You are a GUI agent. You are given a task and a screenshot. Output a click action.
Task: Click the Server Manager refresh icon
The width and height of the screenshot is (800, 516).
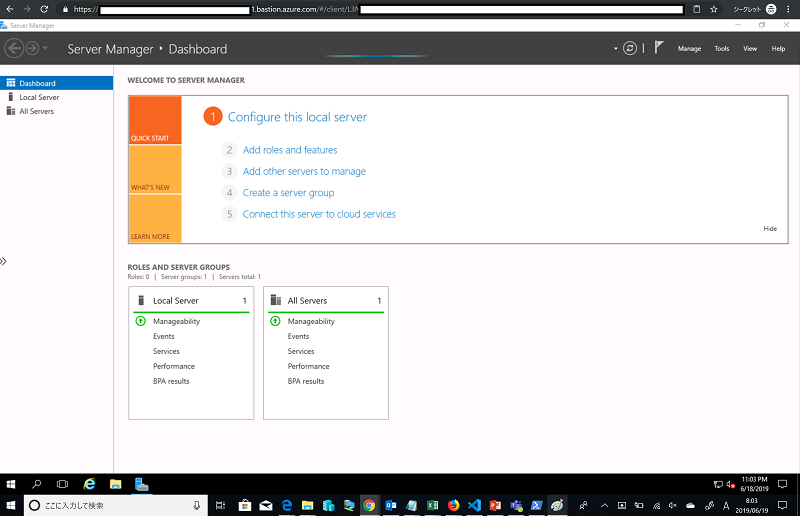coord(630,48)
